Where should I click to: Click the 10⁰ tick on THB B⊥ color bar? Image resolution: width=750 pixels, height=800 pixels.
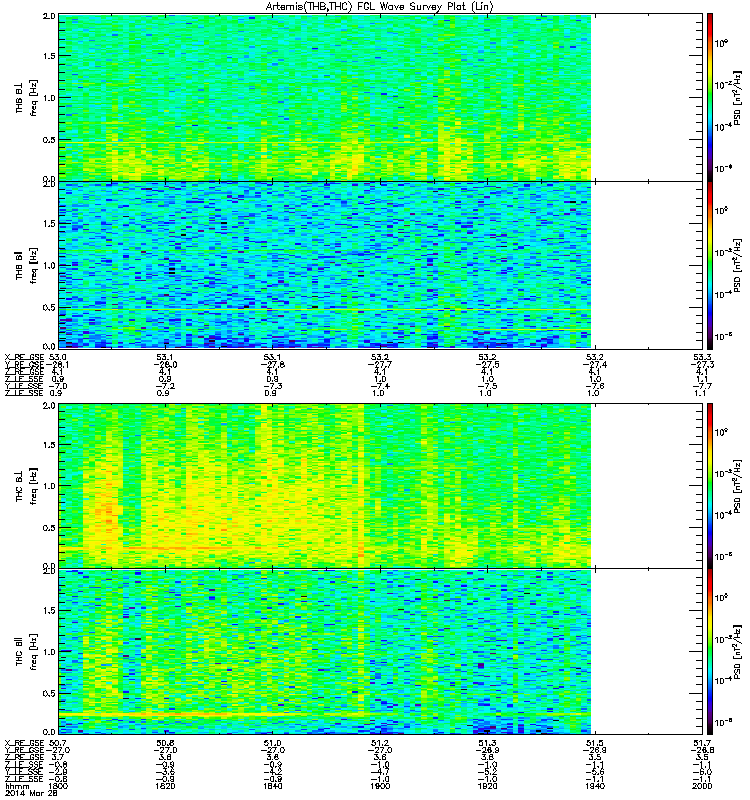[721, 43]
